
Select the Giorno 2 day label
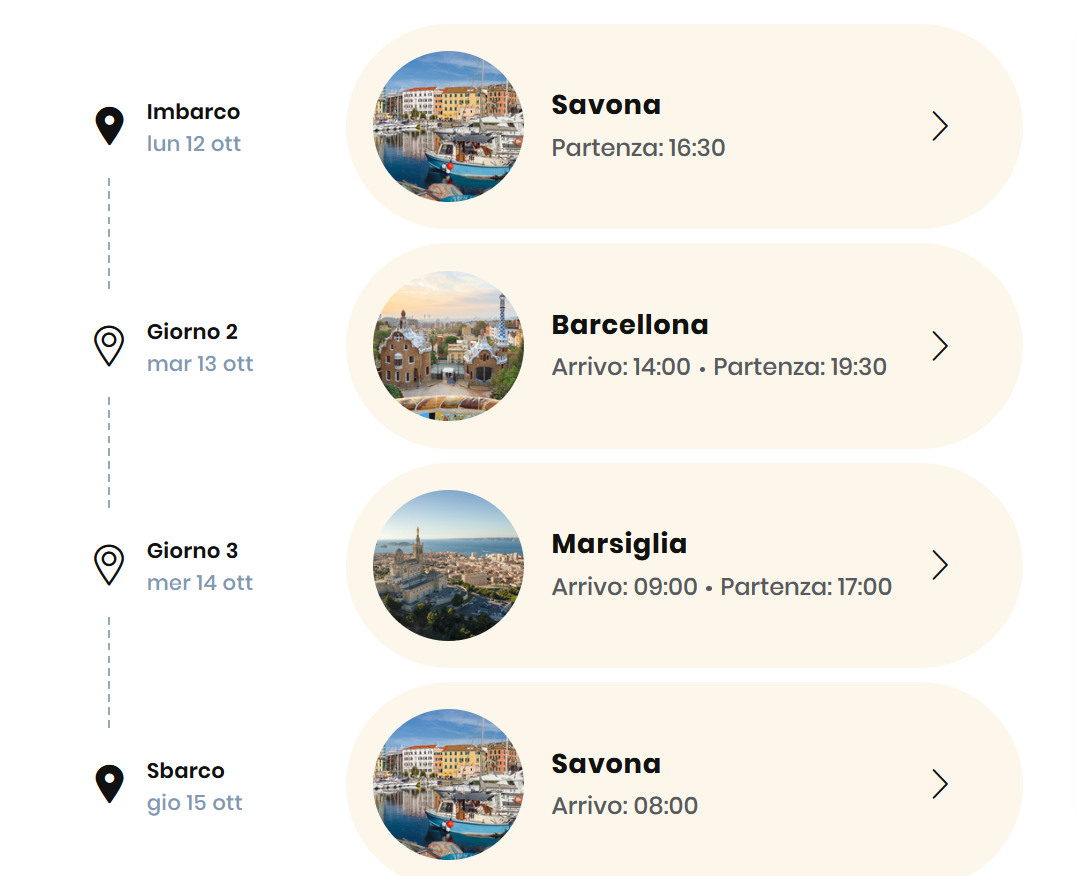pos(192,332)
